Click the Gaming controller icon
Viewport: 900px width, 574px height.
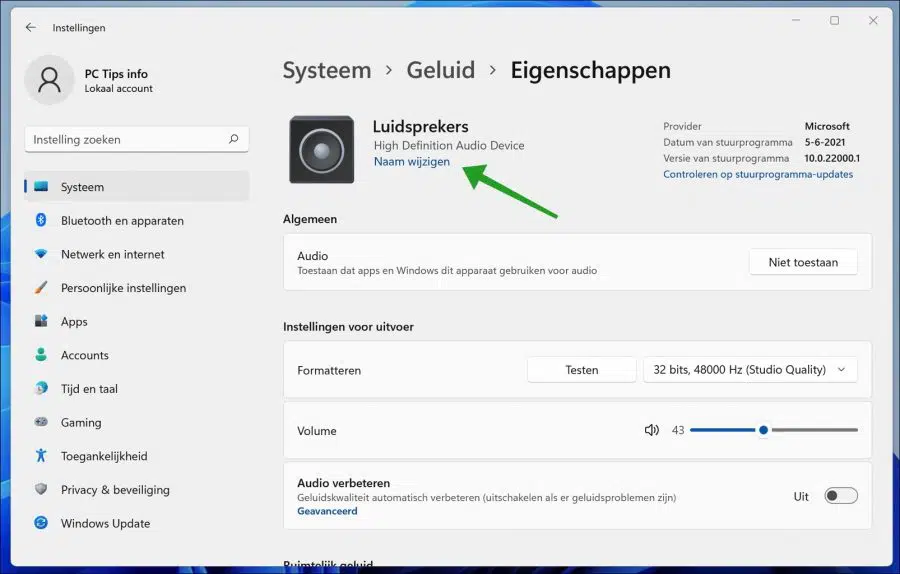pyautogui.click(x=41, y=422)
